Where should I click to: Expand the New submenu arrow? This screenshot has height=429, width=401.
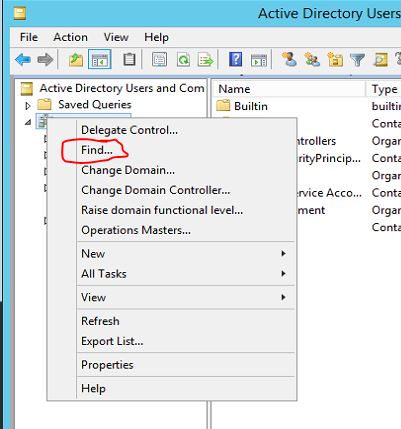(283, 253)
